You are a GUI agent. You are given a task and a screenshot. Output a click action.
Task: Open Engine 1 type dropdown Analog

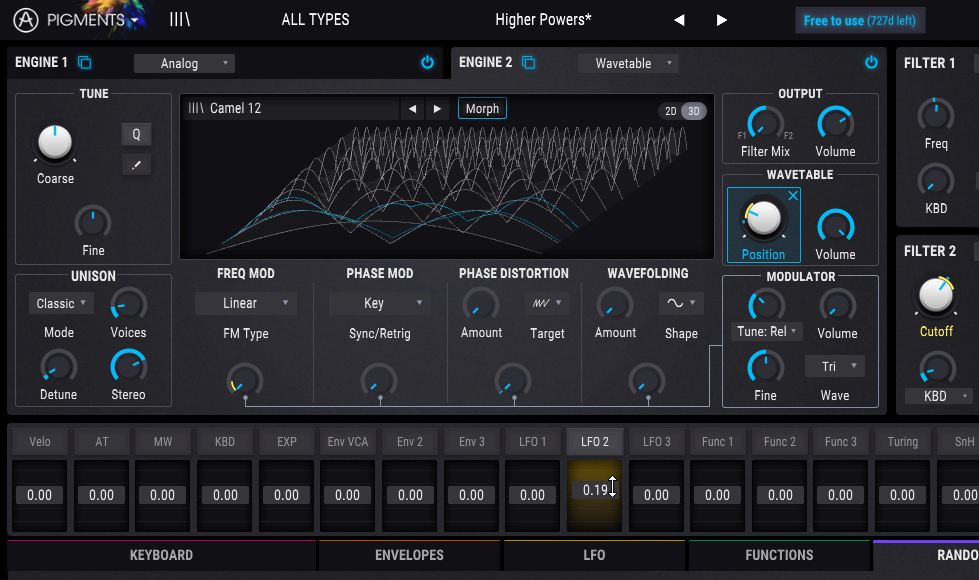click(184, 63)
